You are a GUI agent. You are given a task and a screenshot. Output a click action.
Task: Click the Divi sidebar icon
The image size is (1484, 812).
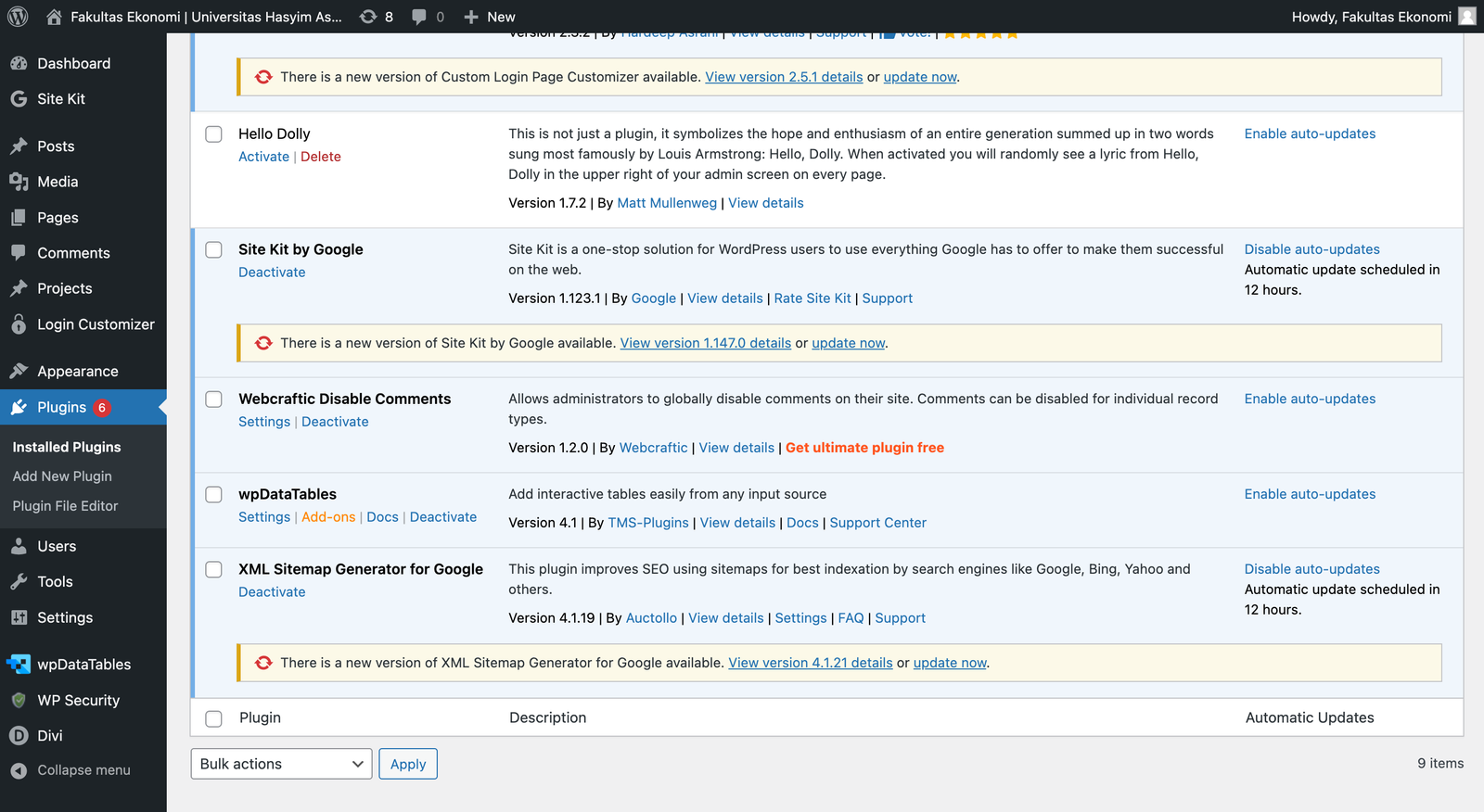pyautogui.click(x=19, y=736)
